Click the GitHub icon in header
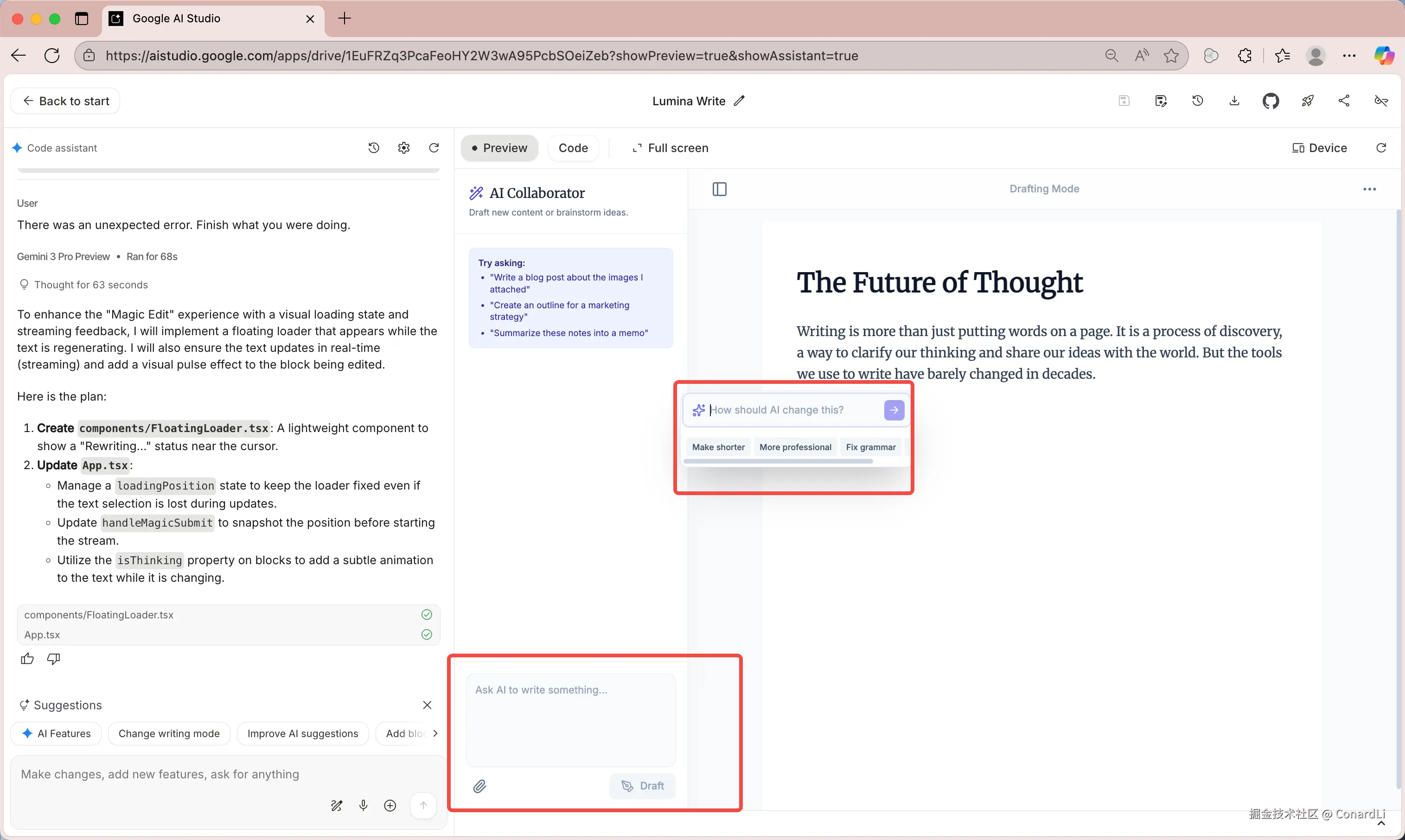 click(x=1270, y=102)
